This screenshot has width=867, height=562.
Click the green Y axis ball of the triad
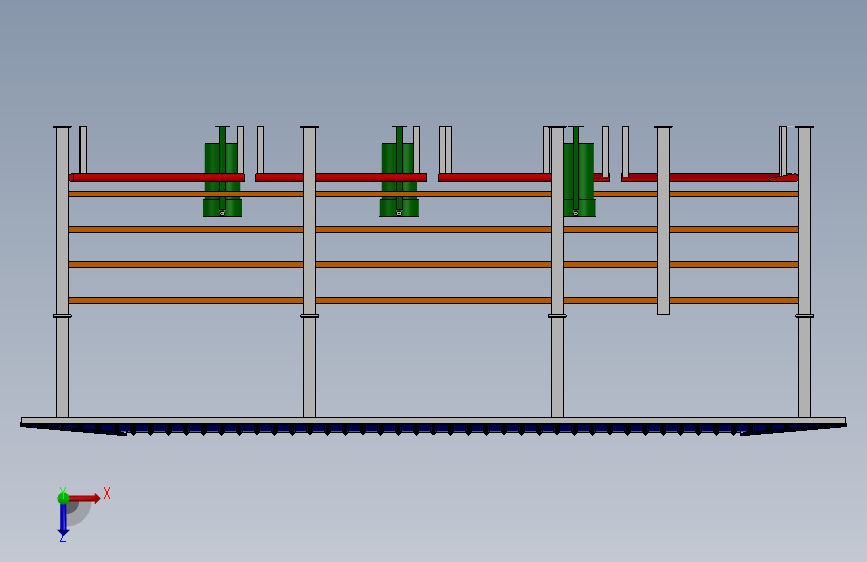63,498
